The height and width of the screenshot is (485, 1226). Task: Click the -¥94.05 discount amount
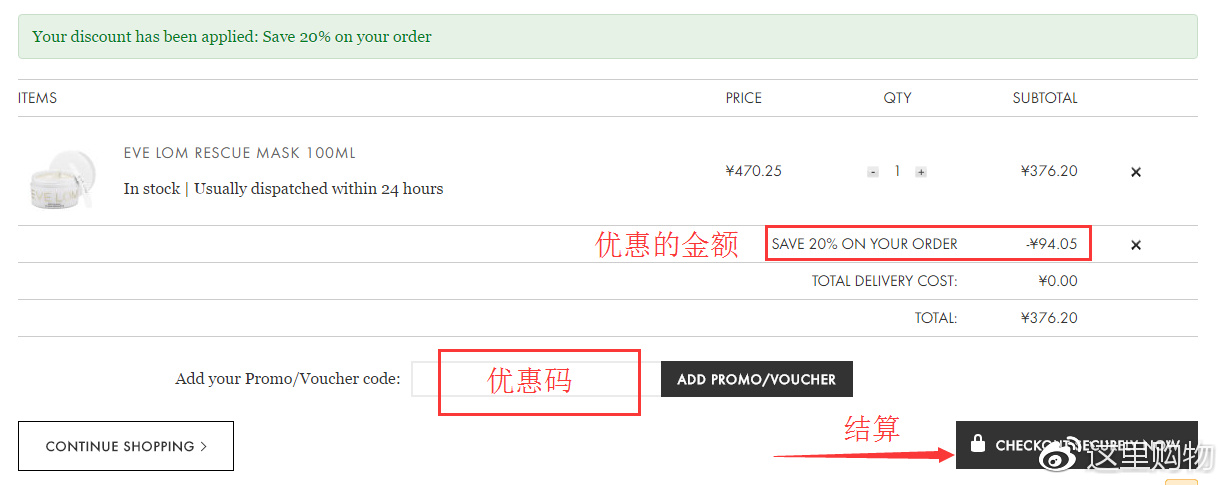click(1052, 244)
